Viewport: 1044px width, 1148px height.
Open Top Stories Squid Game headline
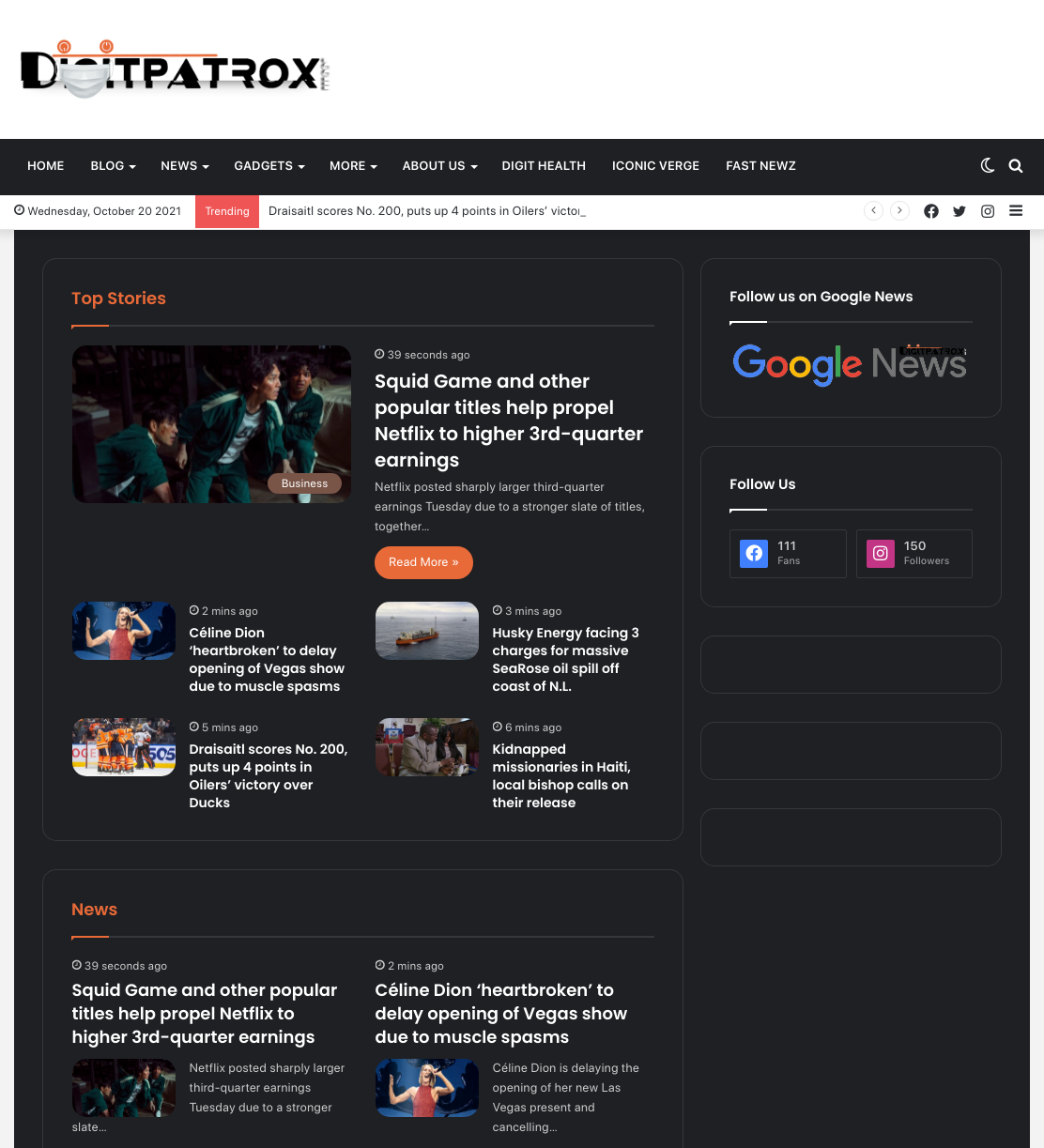(x=509, y=421)
